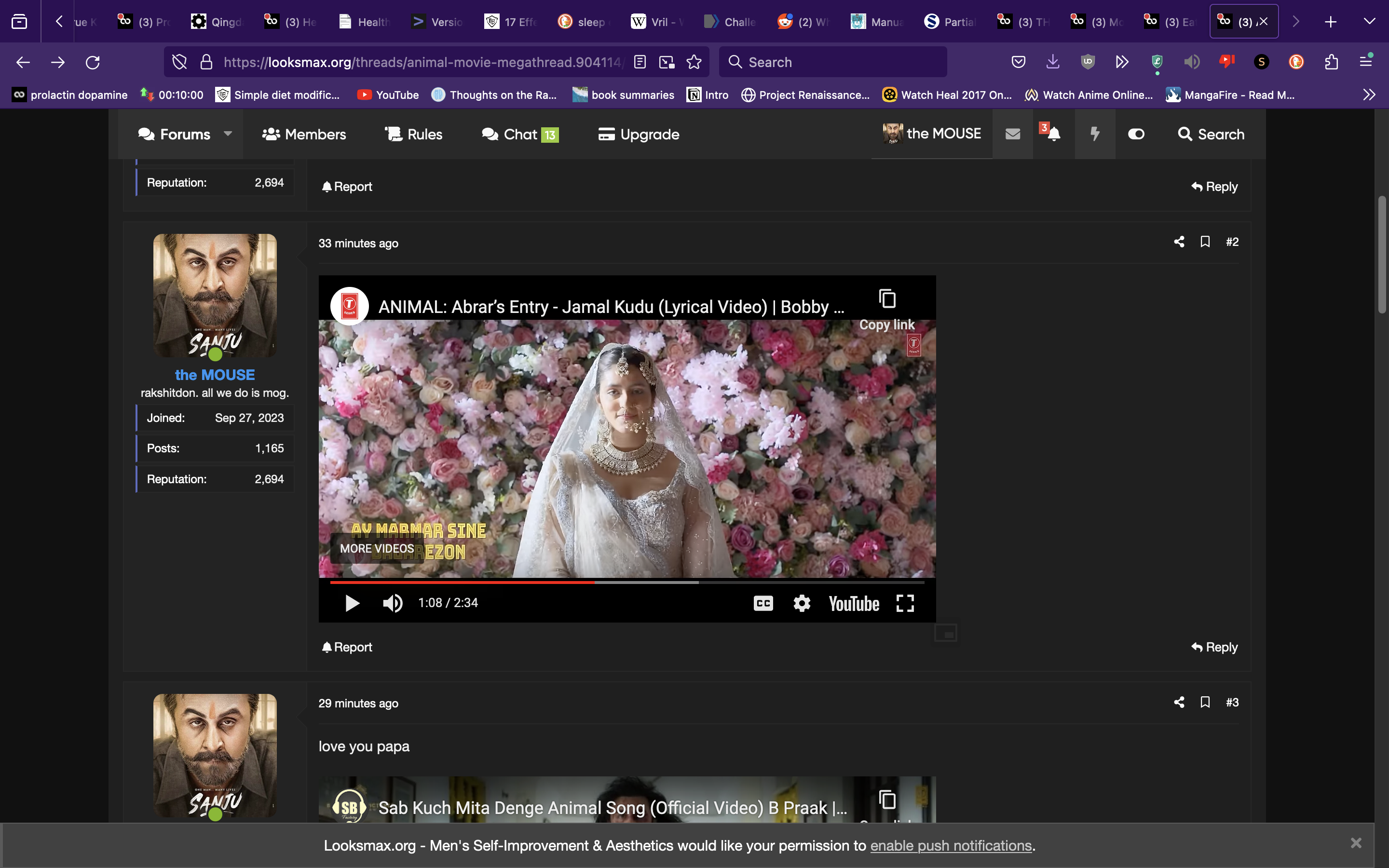The width and height of the screenshot is (1389, 868).
Task: Share post #3 using the share icon
Action: 1179,702
